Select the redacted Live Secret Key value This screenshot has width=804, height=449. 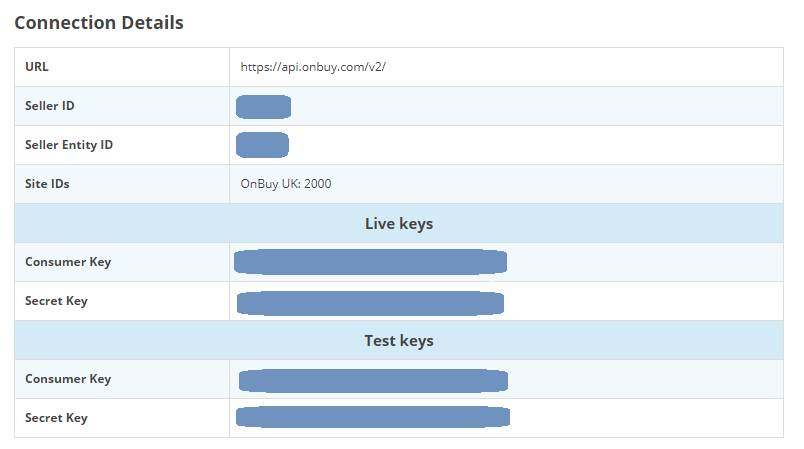click(370, 302)
